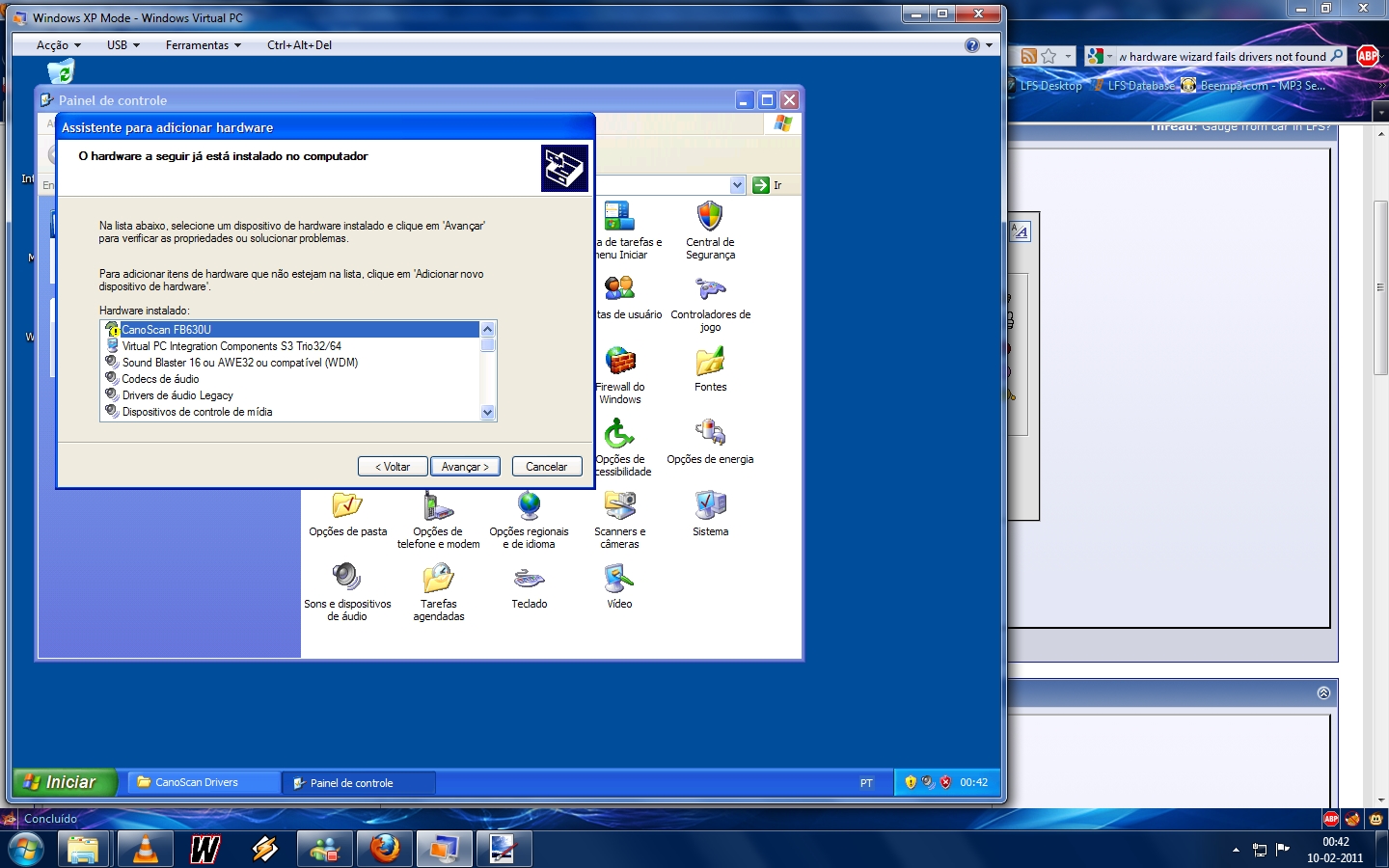Image resolution: width=1389 pixels, height=868 pixels.
Task: Select Drivers de áudio Legacy entry
Action: click(292, 395)
